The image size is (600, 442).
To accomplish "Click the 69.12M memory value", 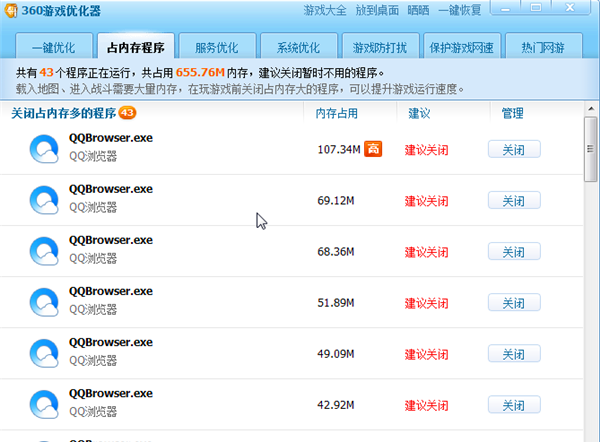I will coord(336,200).
